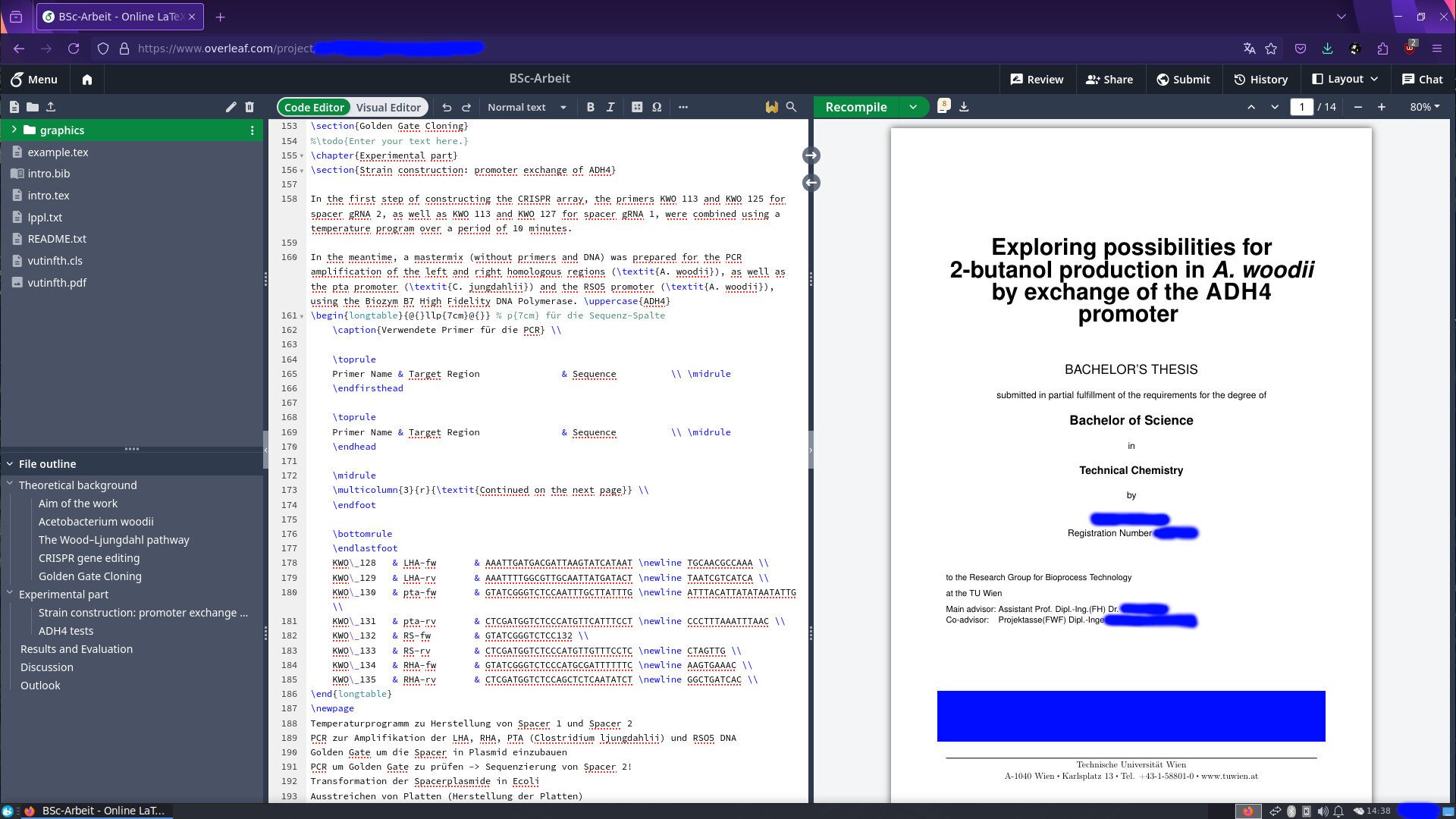View compile logs and warnings icon

click(943, 106)
